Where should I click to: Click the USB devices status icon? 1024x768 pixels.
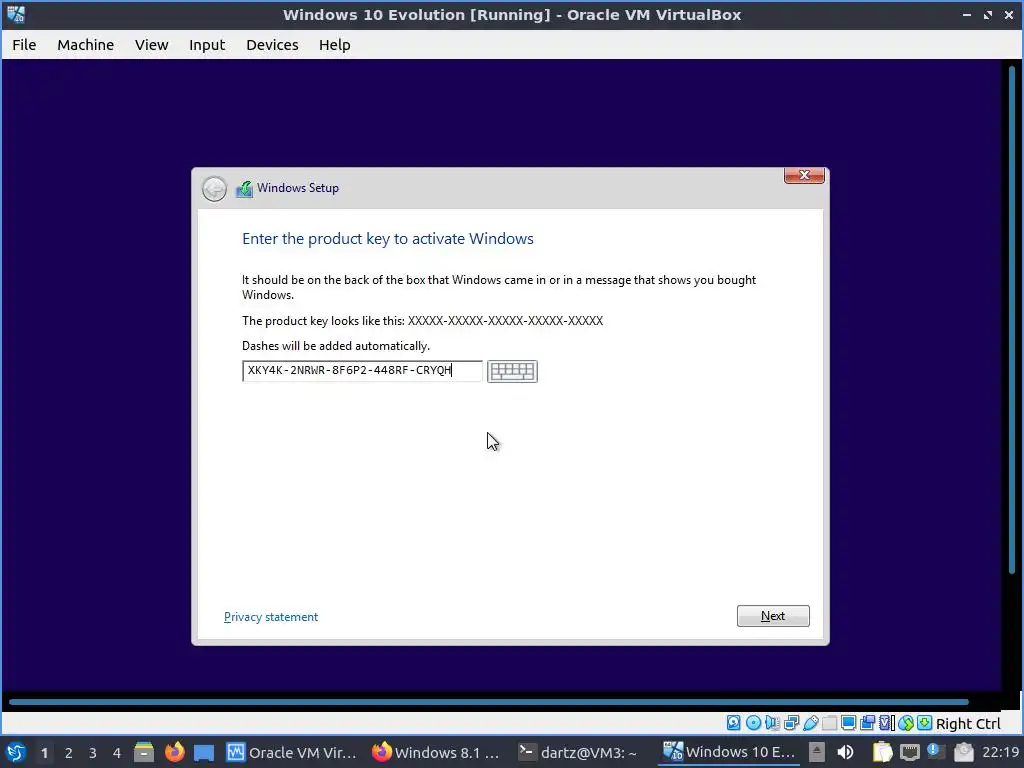coord(811,722)
